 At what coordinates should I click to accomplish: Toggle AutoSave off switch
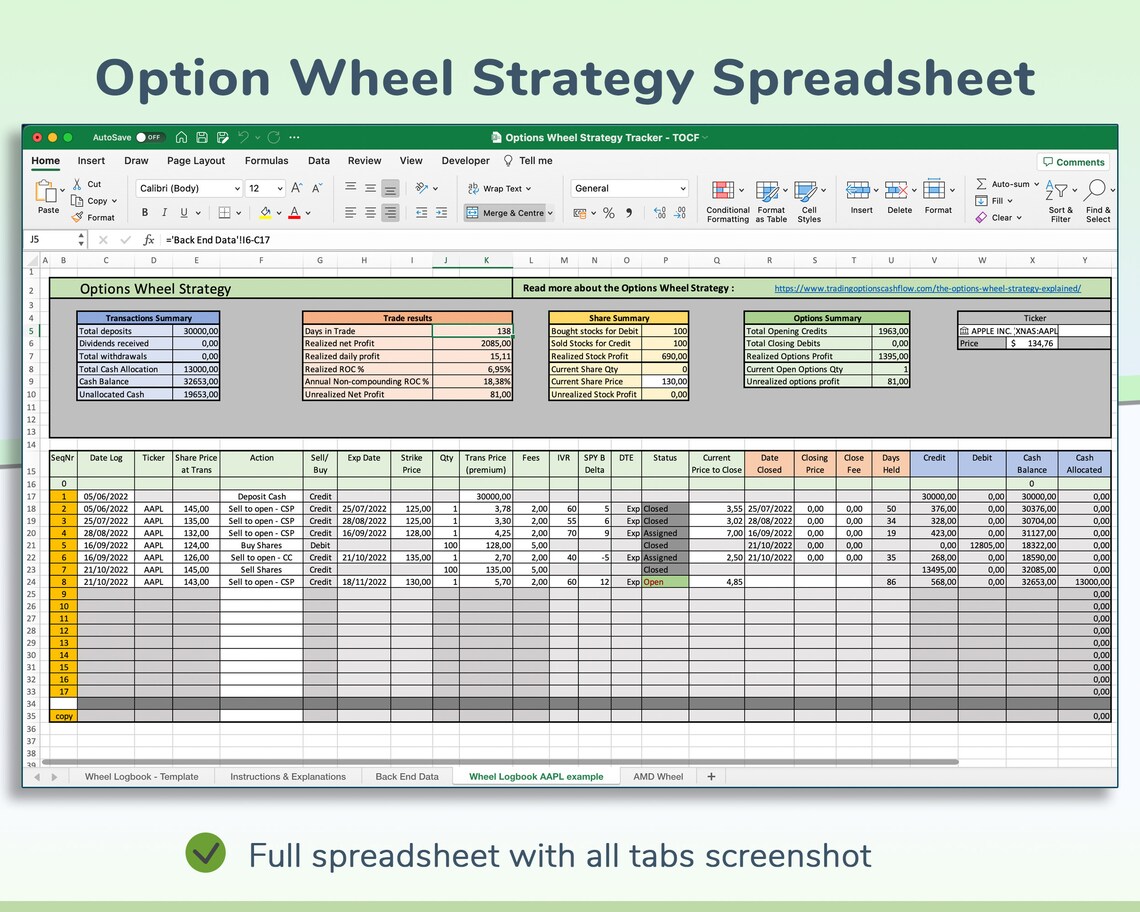[149, 137]
